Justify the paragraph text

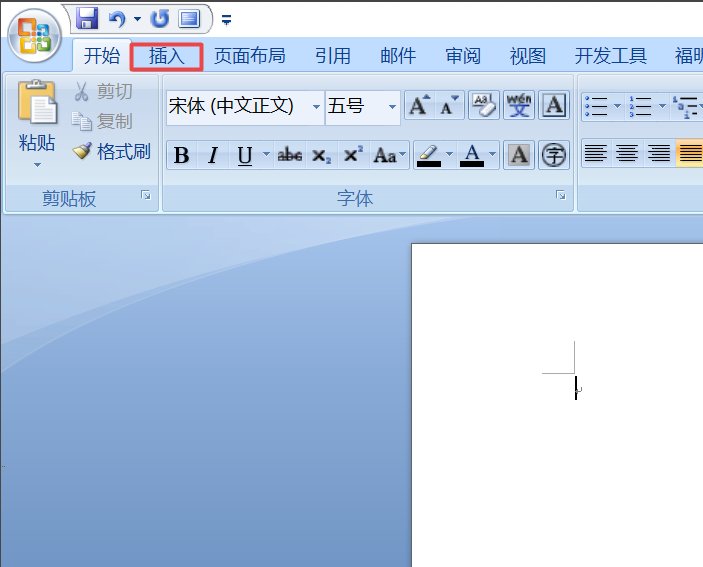coord(690,153)
